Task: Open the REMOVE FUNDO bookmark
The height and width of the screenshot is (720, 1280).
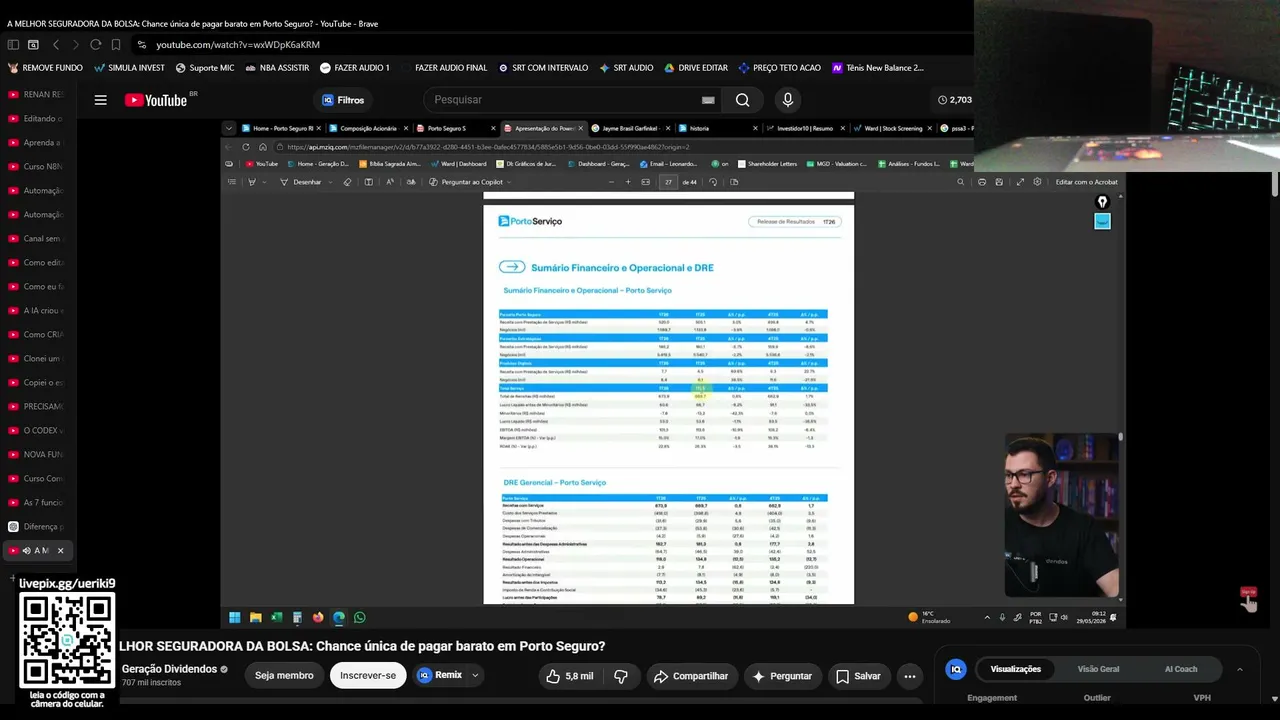Action: tap(46, 68)
